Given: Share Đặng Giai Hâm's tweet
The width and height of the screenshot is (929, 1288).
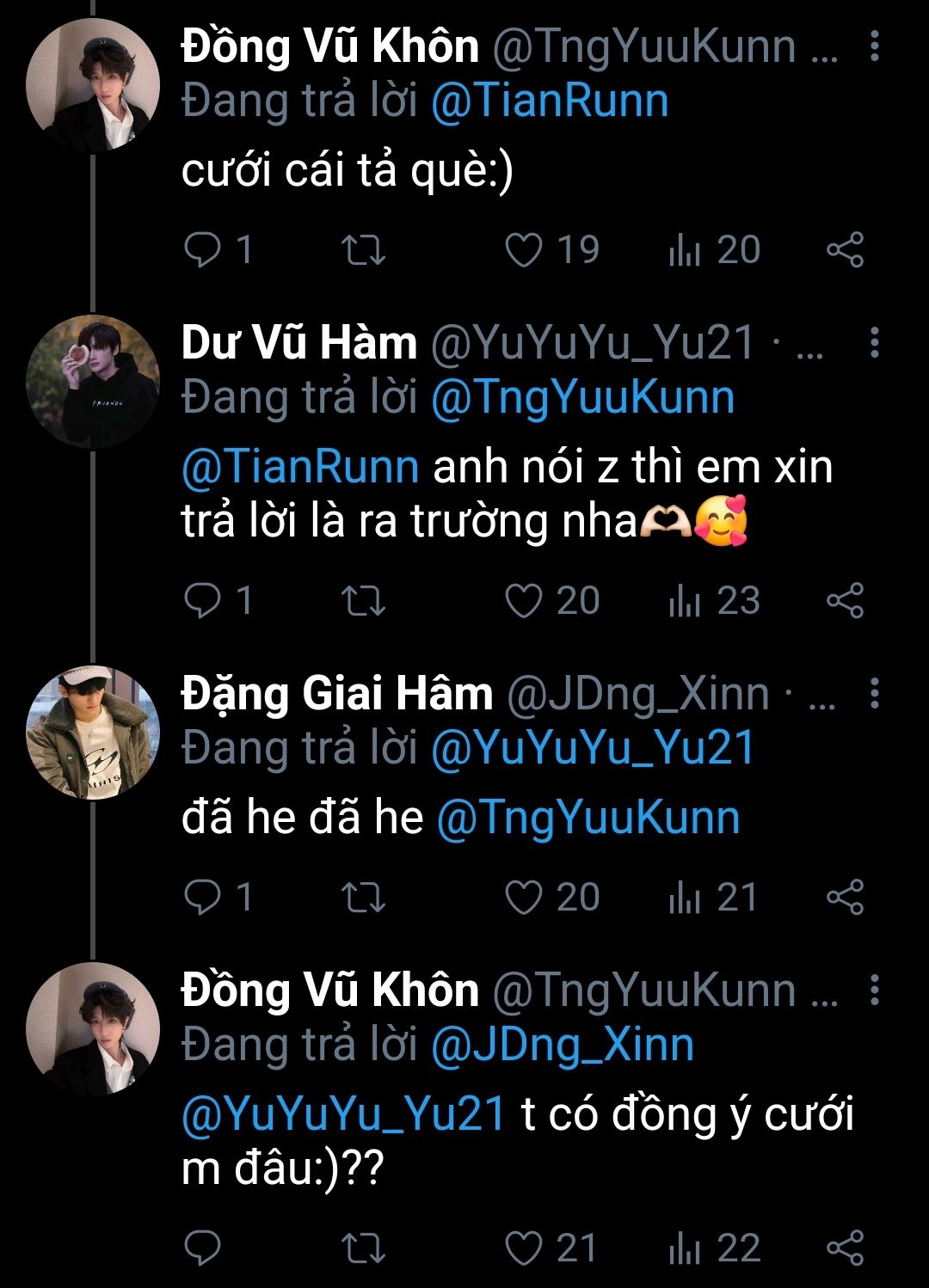Looking at the screenshot, I should 845,898.
